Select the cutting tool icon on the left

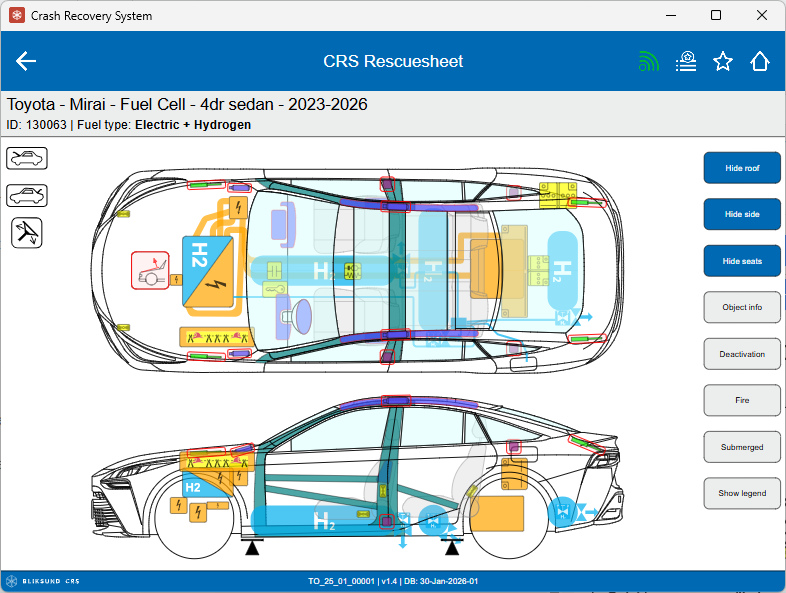tap(27, 232)
